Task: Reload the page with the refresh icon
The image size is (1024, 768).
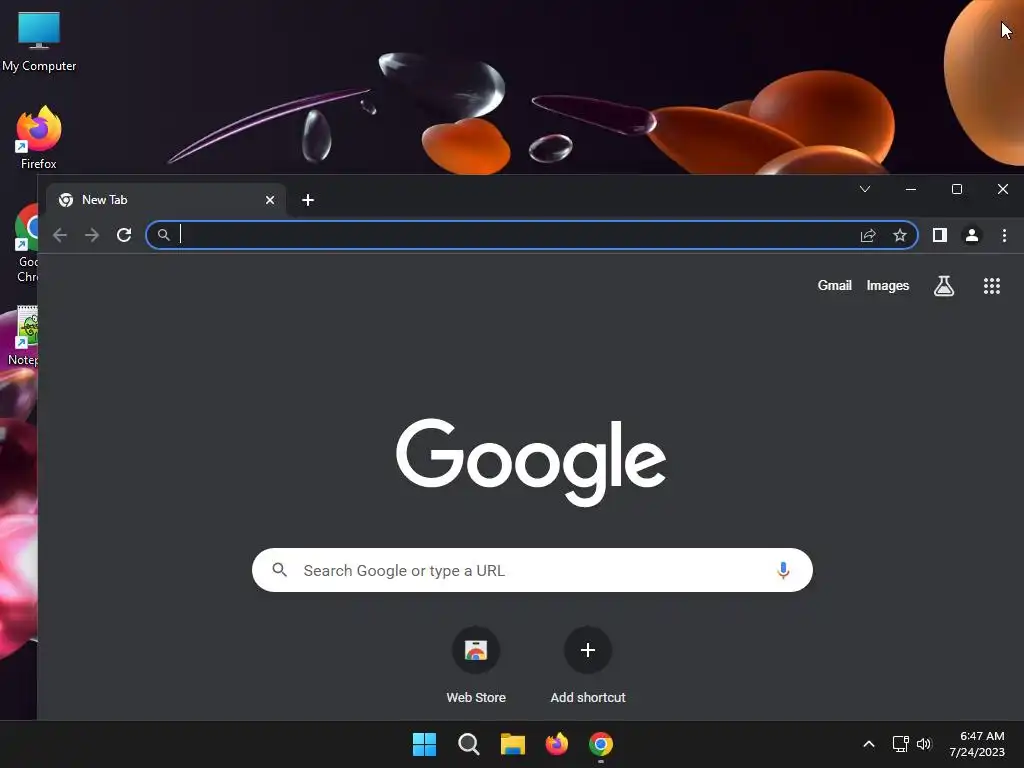Action: [124, 234]
